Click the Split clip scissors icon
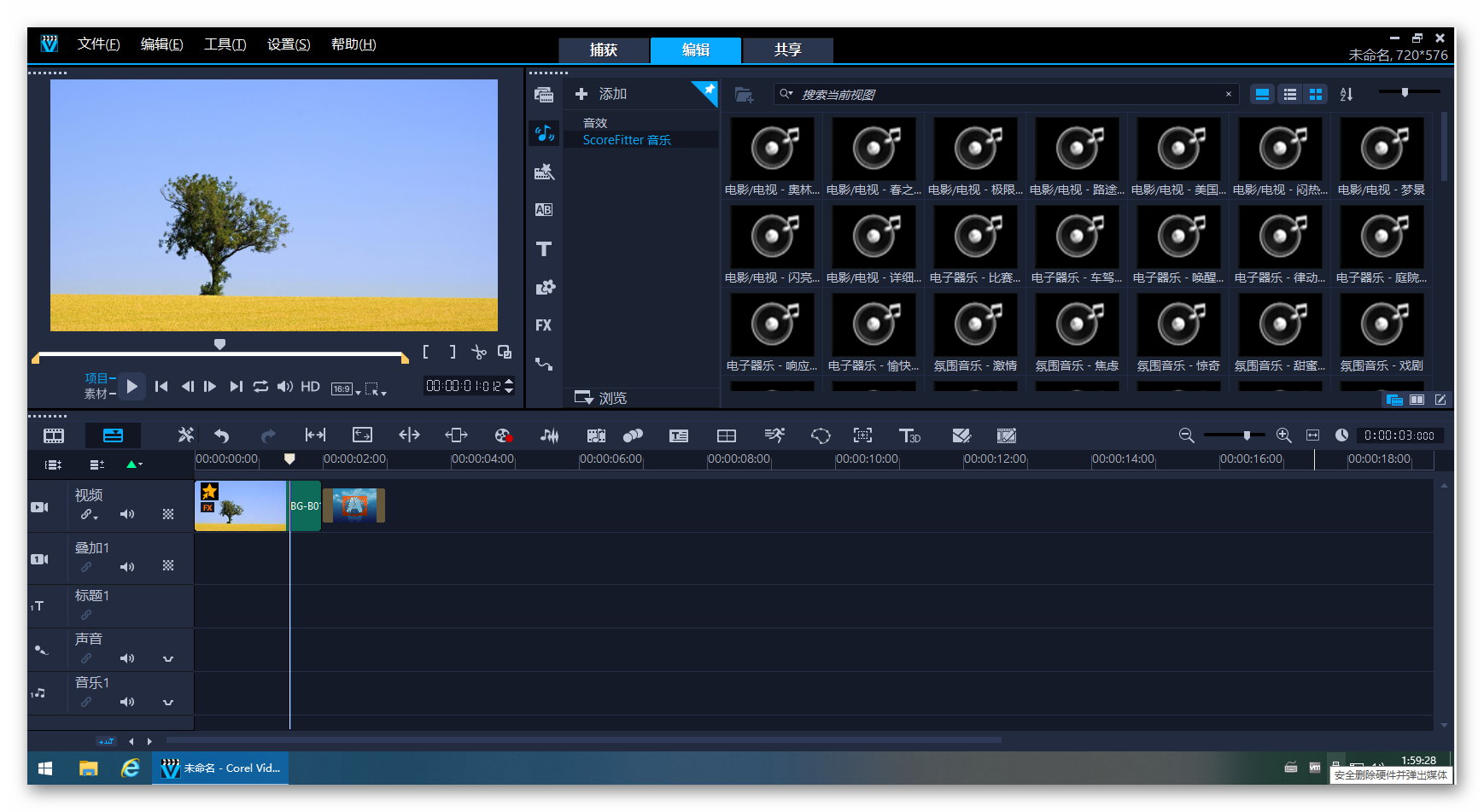This screenshot has height=812, width=1484. point(479,352)
